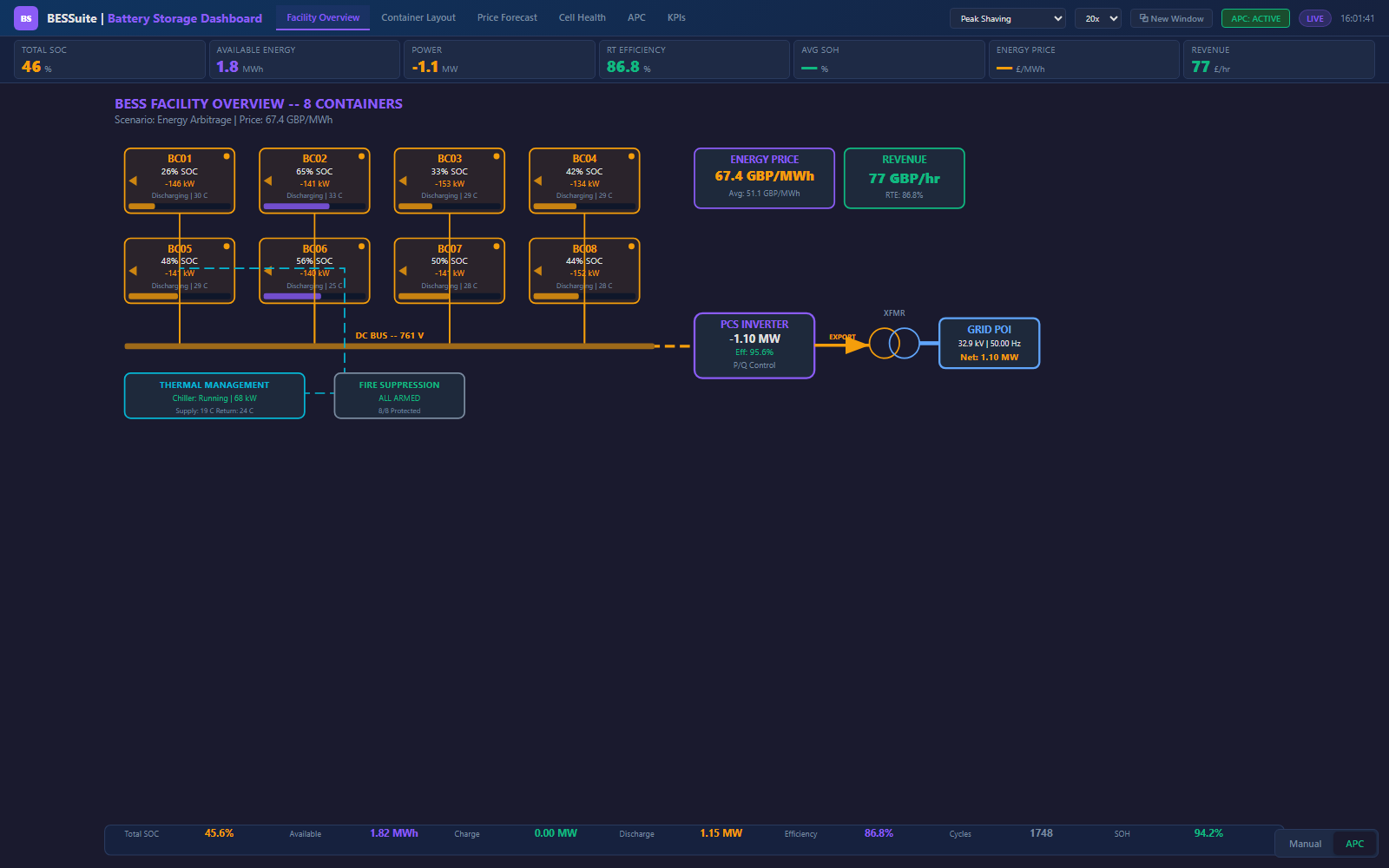Image resolution: width=1389 pixels, height=868 pixels.
Task: Open the 20x playback speed dropdown
Action: tap(1097, 17)
